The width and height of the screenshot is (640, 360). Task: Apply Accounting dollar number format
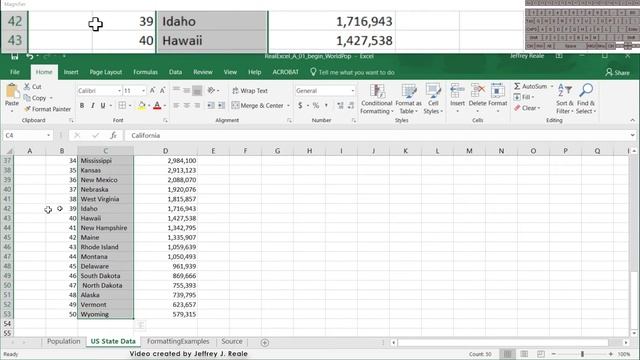(x=300, y=106)
